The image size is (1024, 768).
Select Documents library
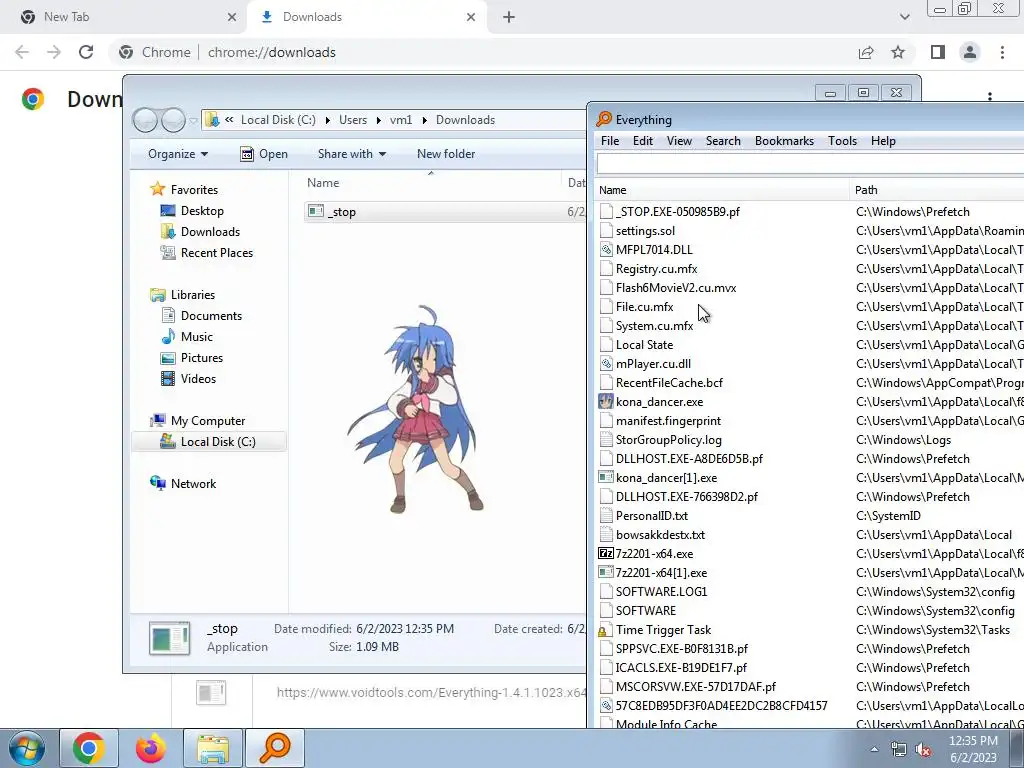[x=211, y=315]
